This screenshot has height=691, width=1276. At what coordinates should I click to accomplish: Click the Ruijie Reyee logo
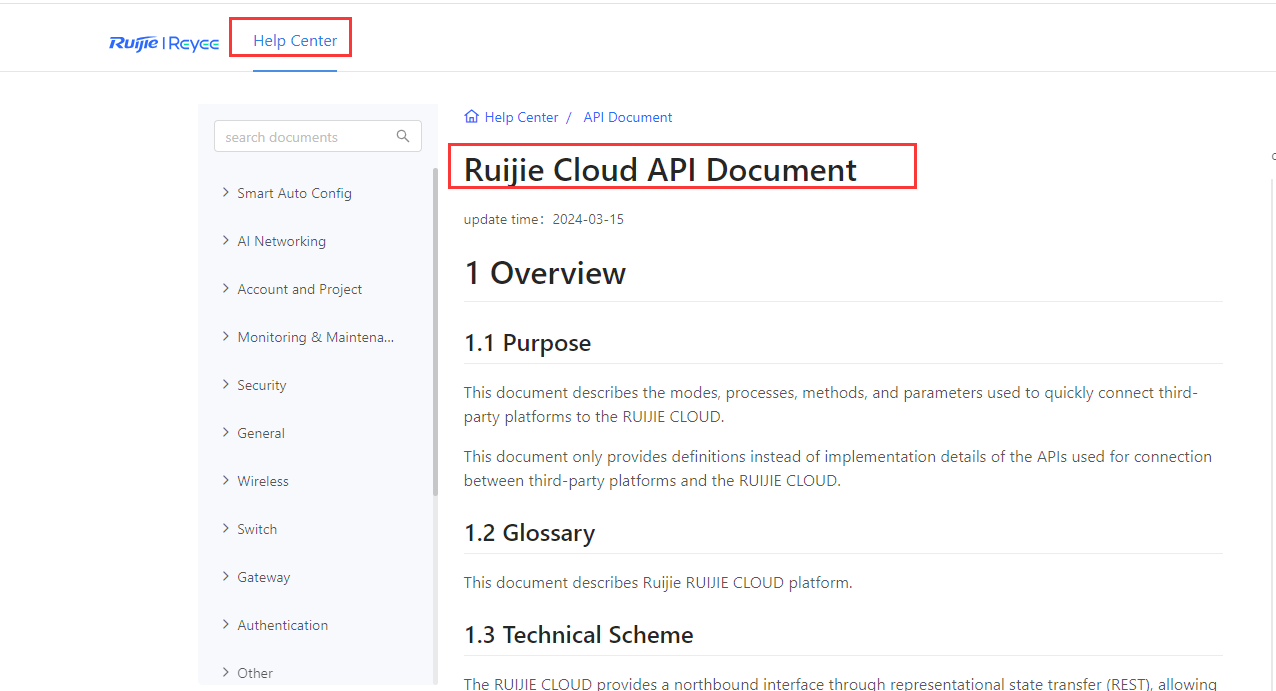pyautogui.click(x=164, y=42)
